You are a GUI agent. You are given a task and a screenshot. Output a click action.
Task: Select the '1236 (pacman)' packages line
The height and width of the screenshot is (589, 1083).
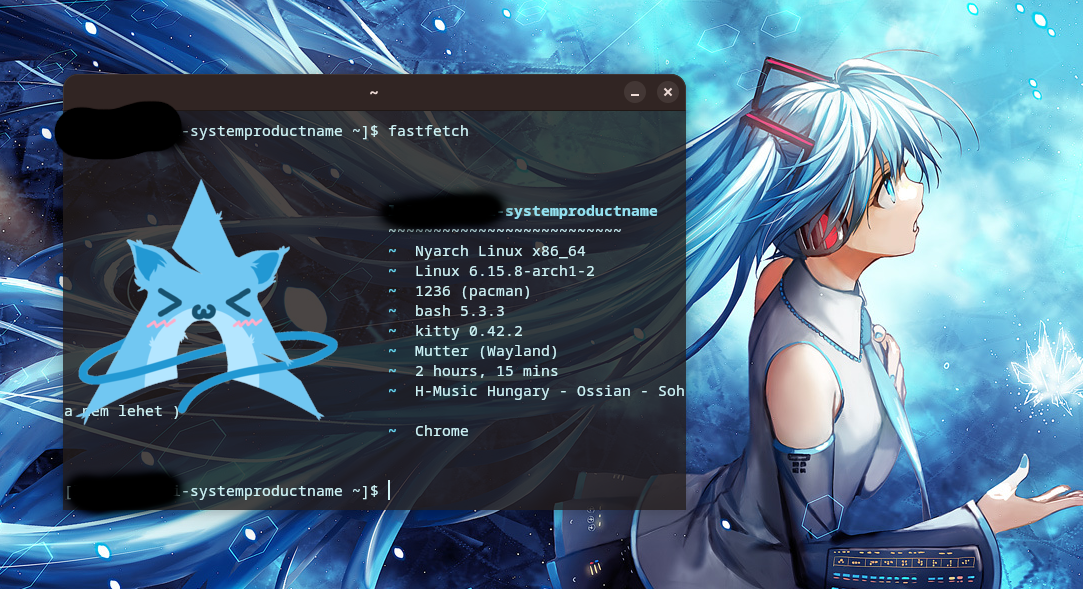[473, 291]
